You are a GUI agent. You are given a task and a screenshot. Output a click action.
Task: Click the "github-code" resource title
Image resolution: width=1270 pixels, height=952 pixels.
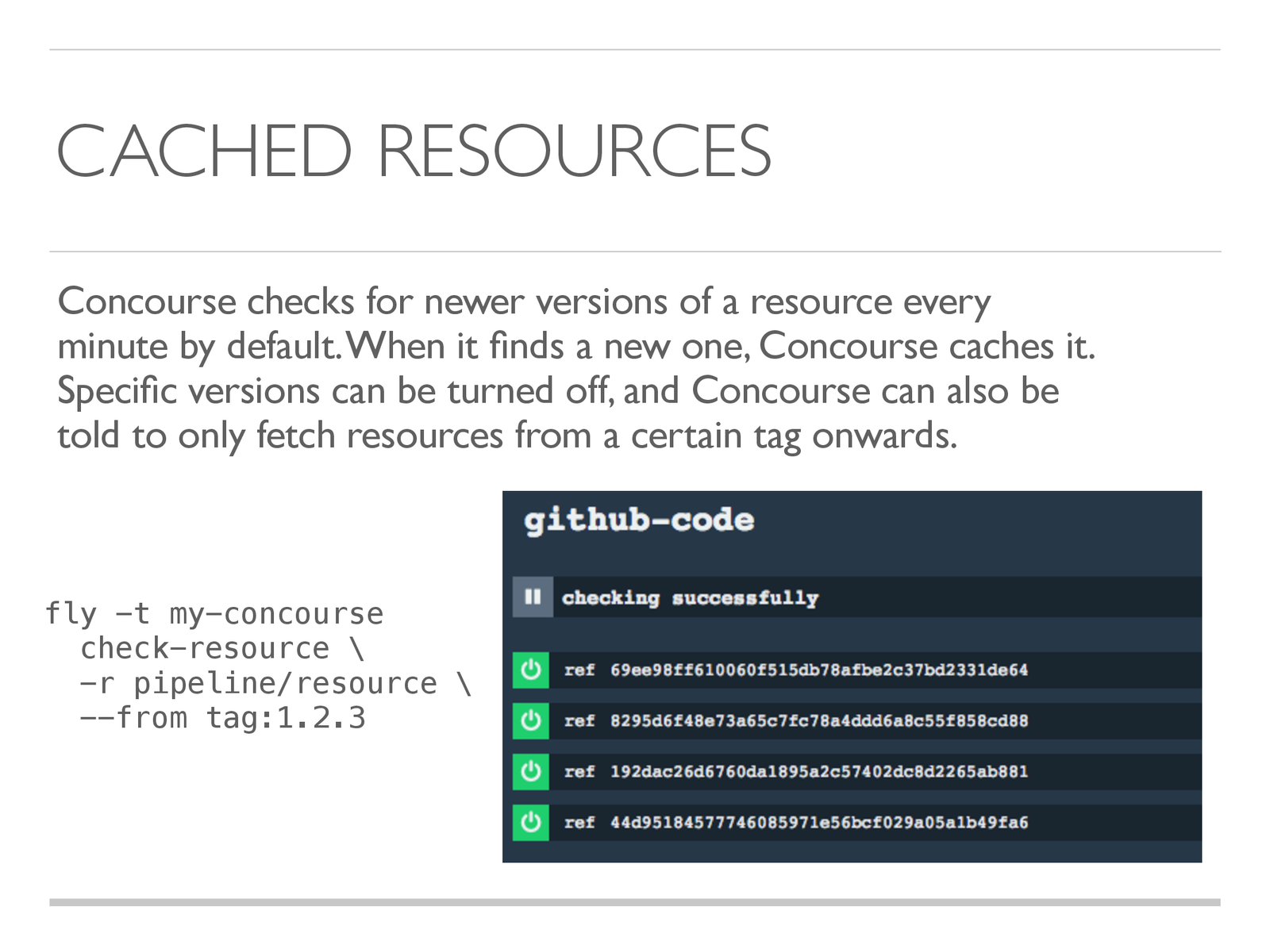pos(639,520)
